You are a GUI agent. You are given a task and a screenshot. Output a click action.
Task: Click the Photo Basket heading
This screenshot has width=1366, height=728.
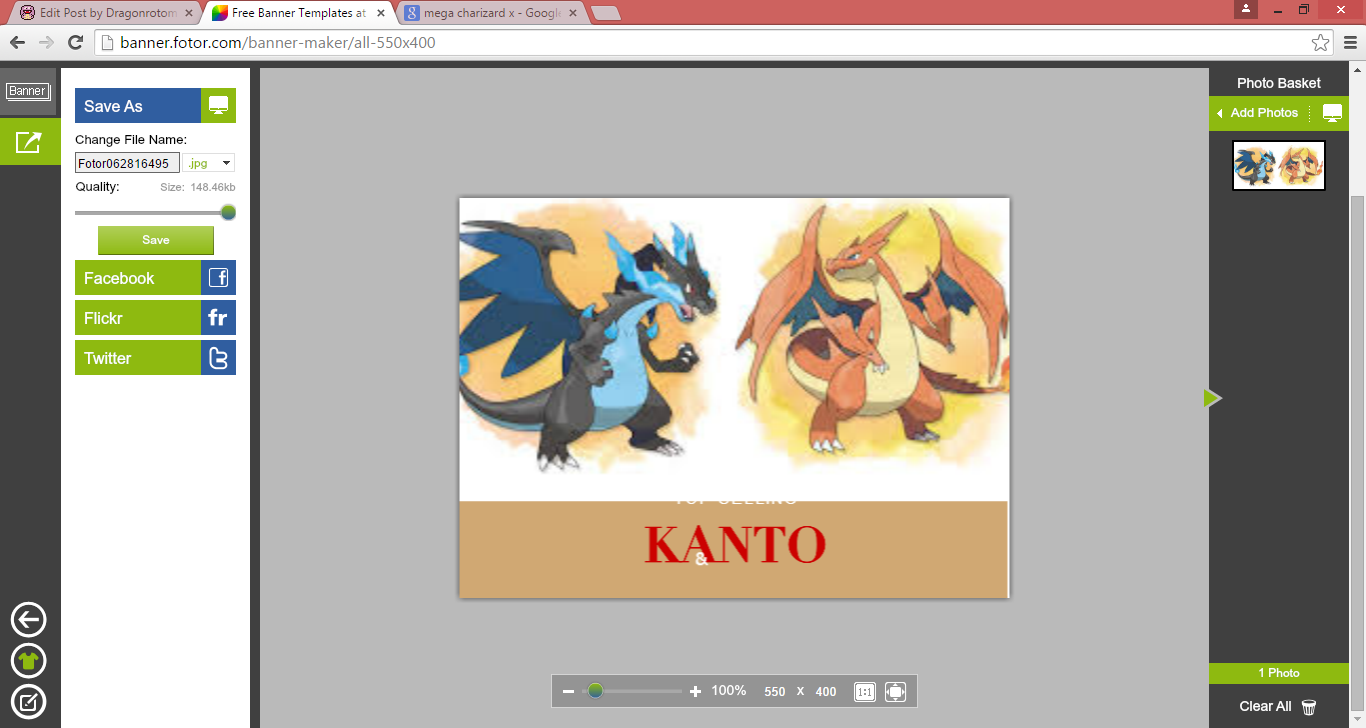pos(1279,83)
